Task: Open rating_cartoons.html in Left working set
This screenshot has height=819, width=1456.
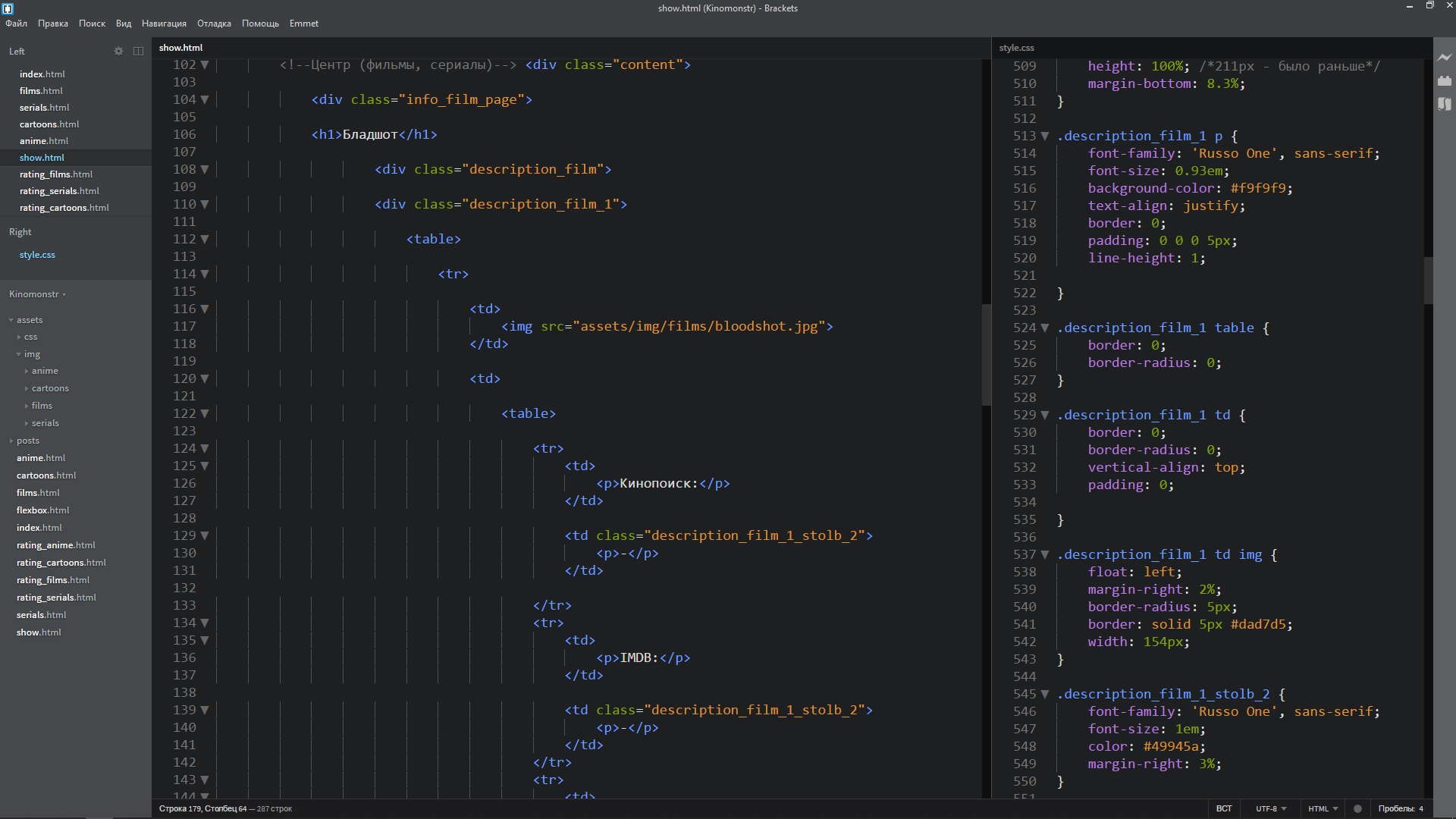Action: tap(64, 208)
